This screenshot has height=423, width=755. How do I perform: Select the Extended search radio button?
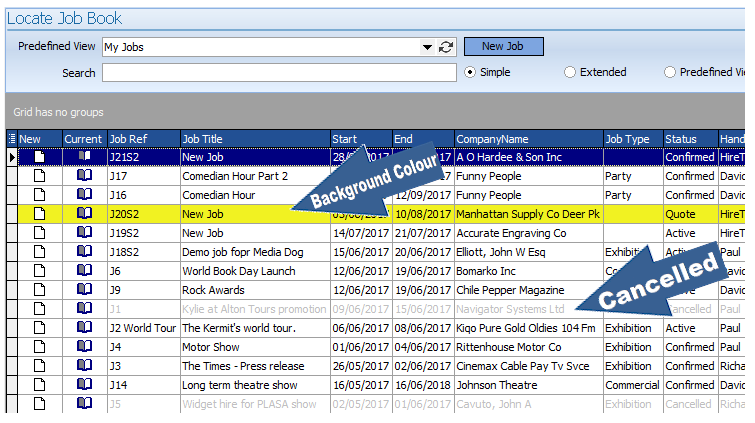tap(570, 72)
